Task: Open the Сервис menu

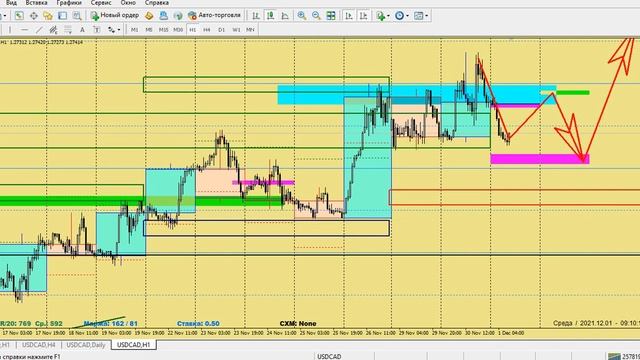Action: tap(101, 3)
